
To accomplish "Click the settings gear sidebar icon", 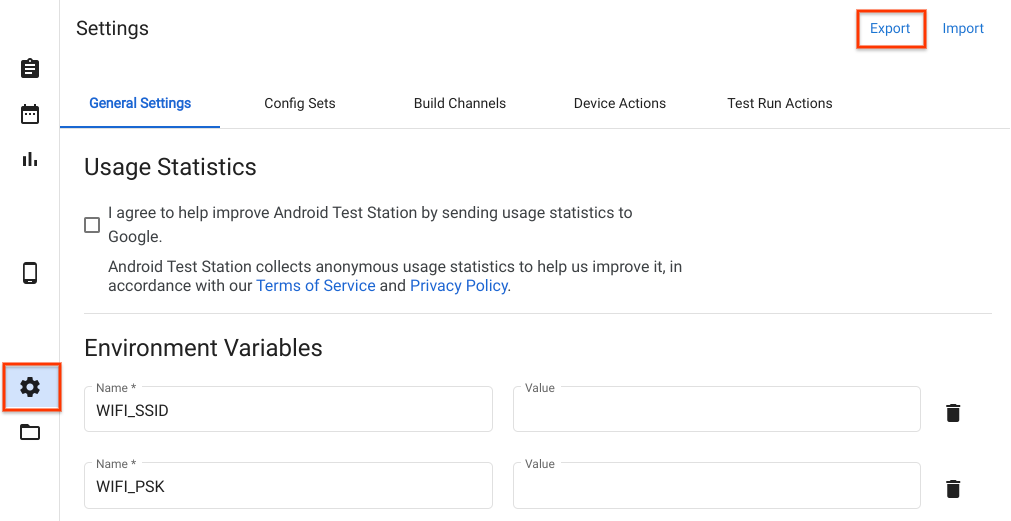I will [30, 387].
